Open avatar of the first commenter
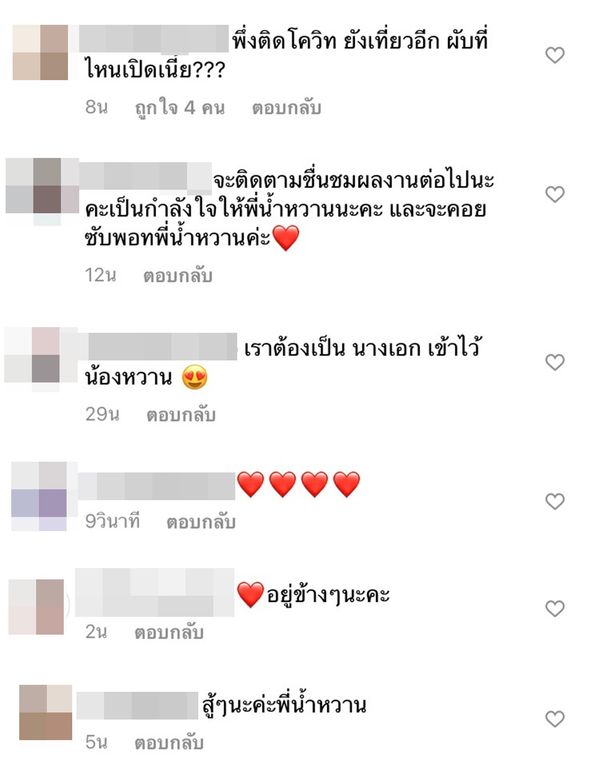The width and height of the screenshot is (600, 779). [40, 53]
